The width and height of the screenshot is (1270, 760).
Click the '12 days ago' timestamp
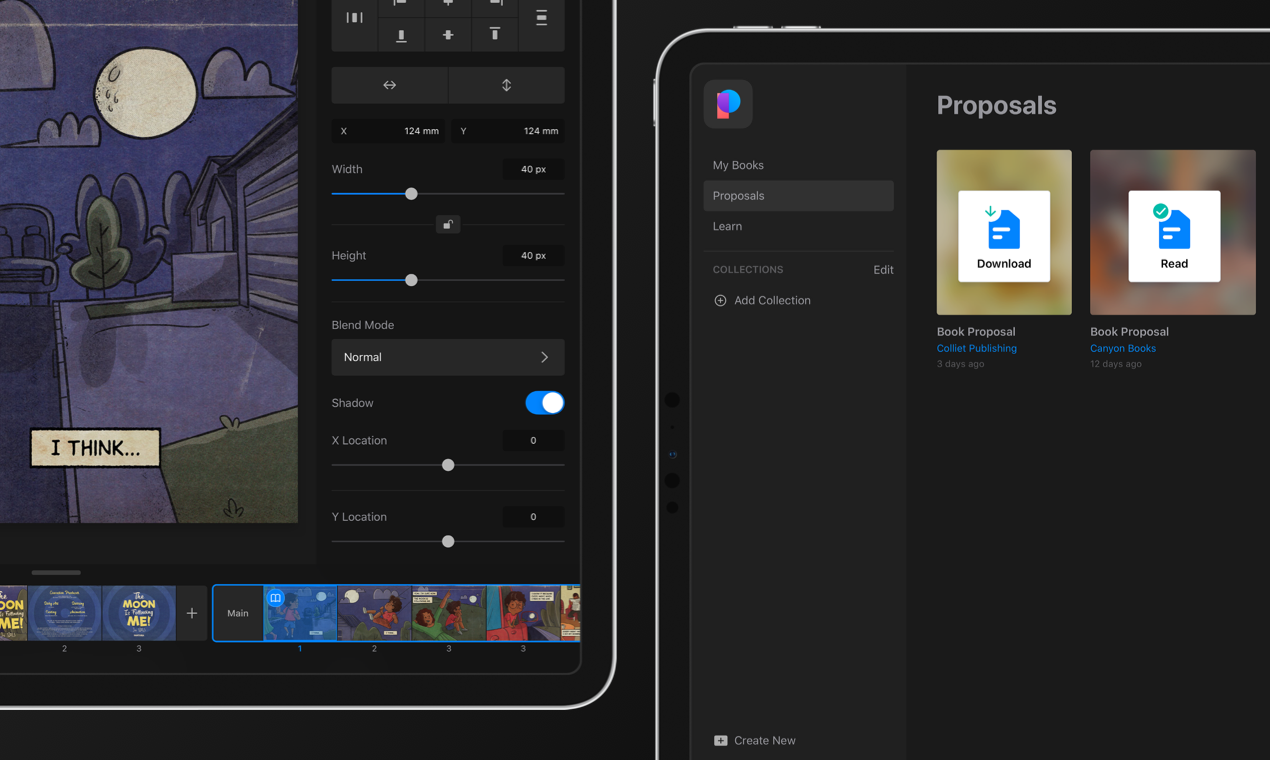1116,364
